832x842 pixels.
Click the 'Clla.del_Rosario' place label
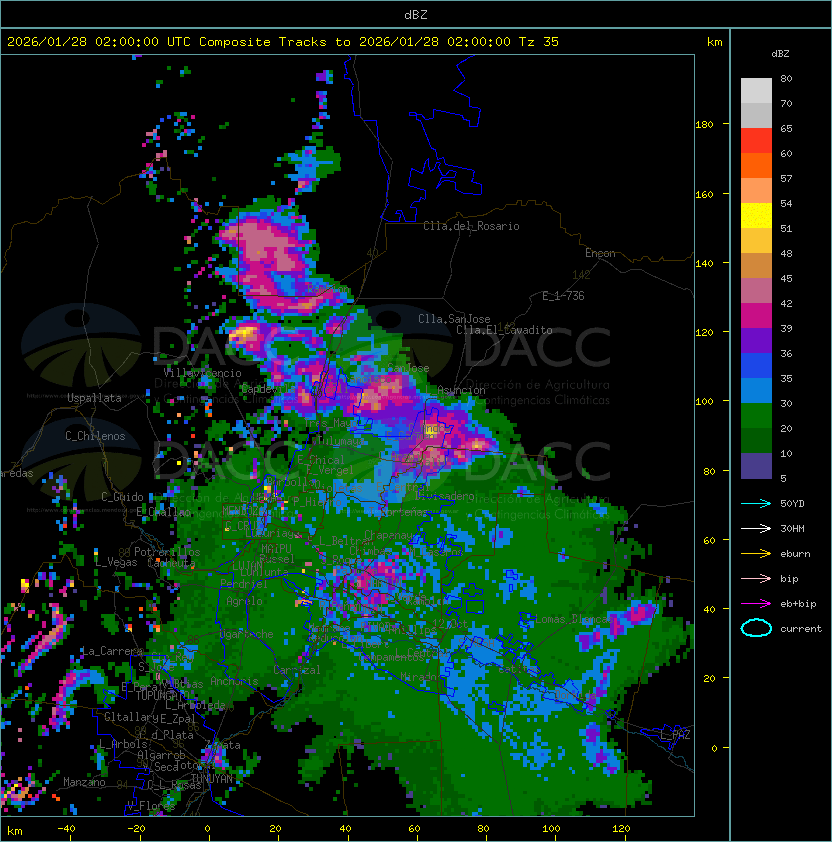coord(471,226)
